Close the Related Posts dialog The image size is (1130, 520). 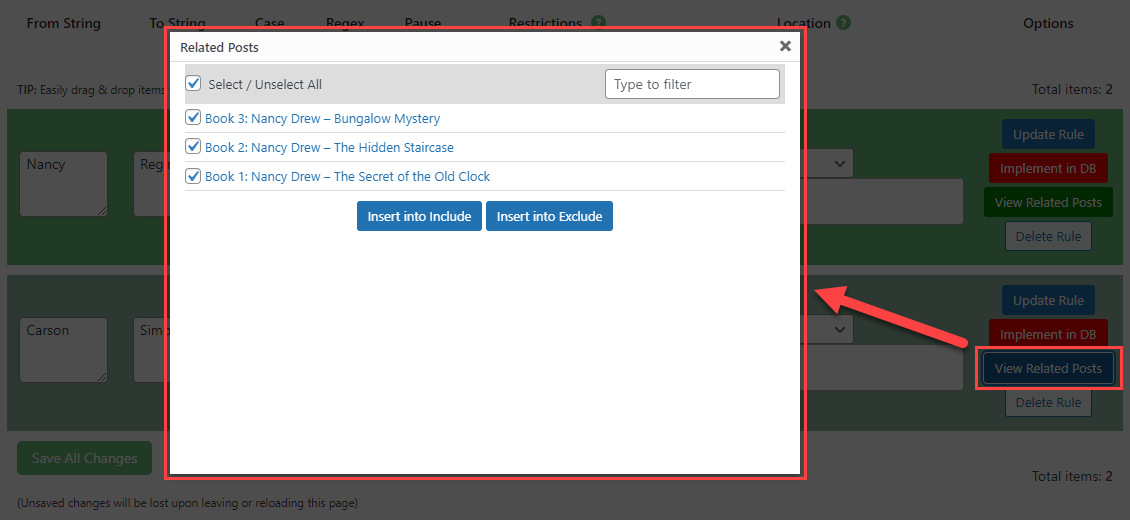[785, 46]
